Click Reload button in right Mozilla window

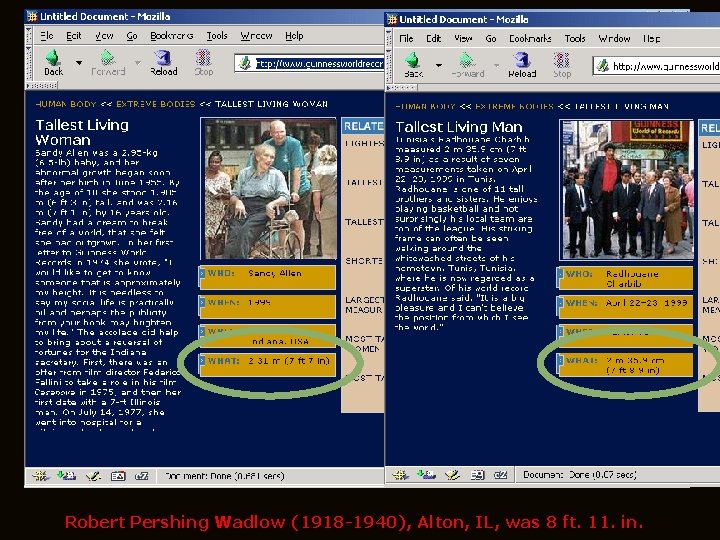tap(522, 65)
